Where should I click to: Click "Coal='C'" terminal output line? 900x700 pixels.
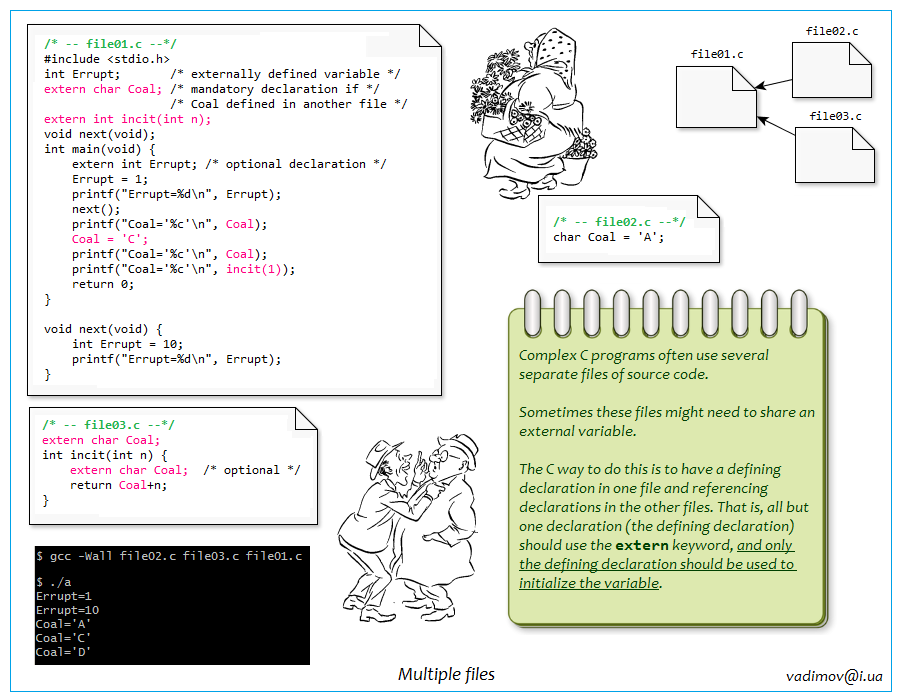63,638
